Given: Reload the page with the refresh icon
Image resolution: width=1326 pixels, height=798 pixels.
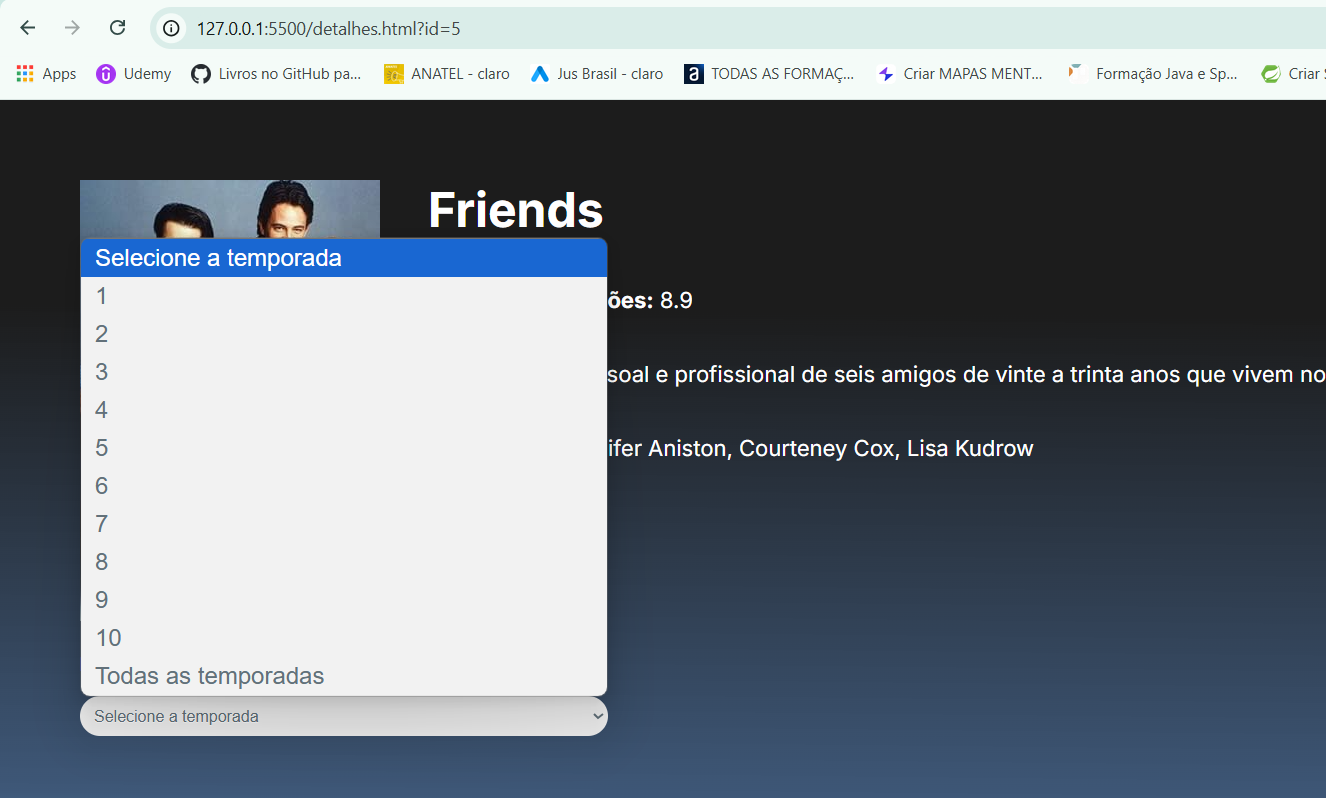Looking at the screenshot, I should pyautogui.click(x=117, y=28).
